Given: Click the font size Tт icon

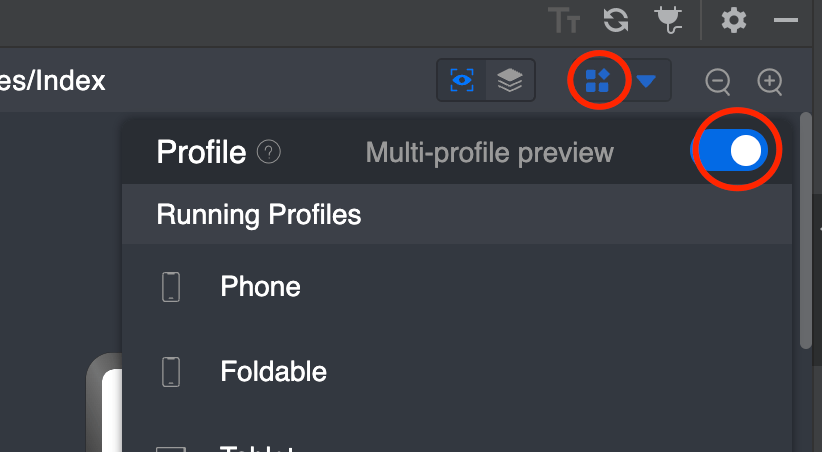Looking at the screenshot, I should tap(564, 20).
